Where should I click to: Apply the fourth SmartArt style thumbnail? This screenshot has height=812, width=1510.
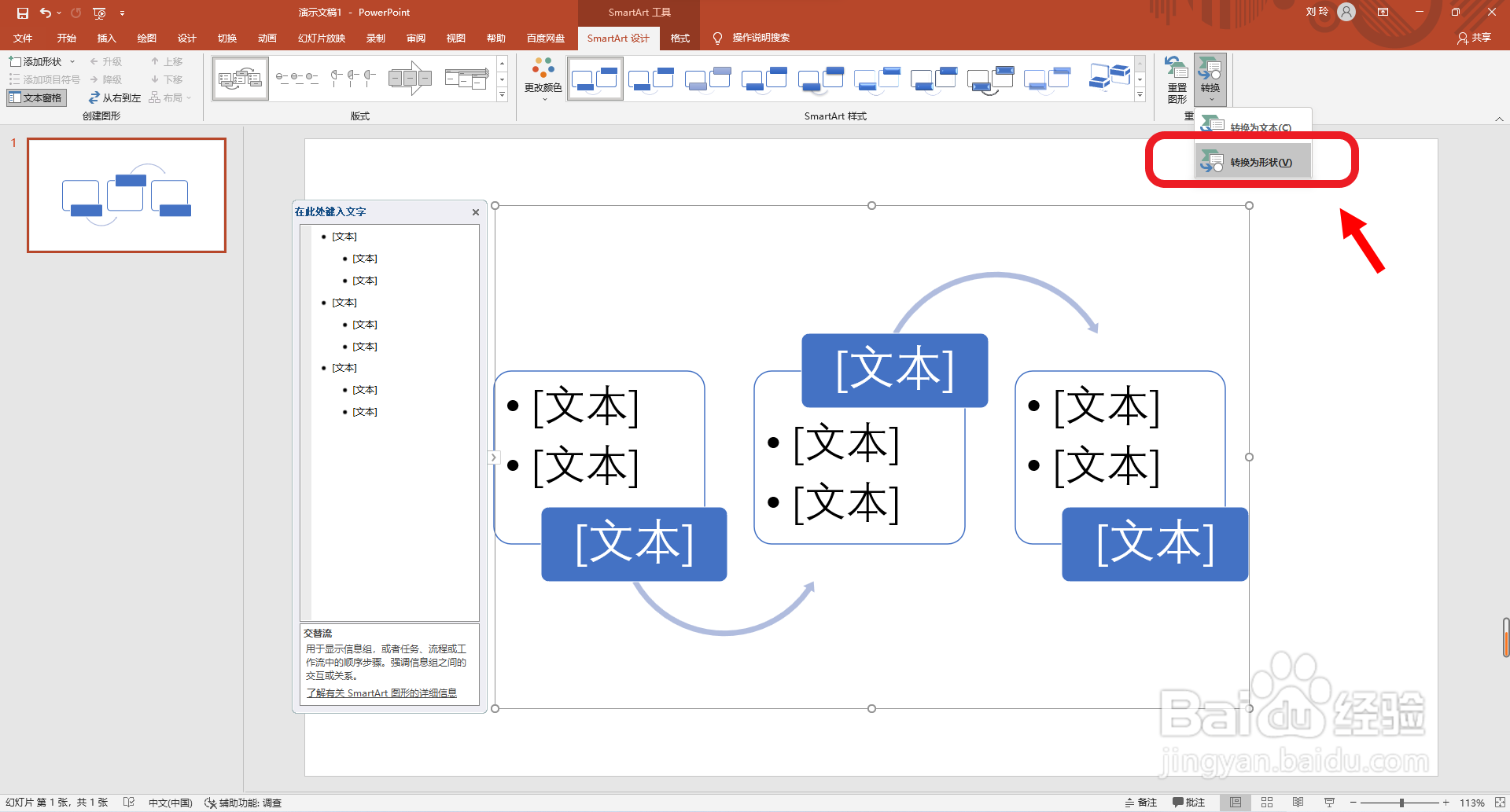[x=764, y=78]
